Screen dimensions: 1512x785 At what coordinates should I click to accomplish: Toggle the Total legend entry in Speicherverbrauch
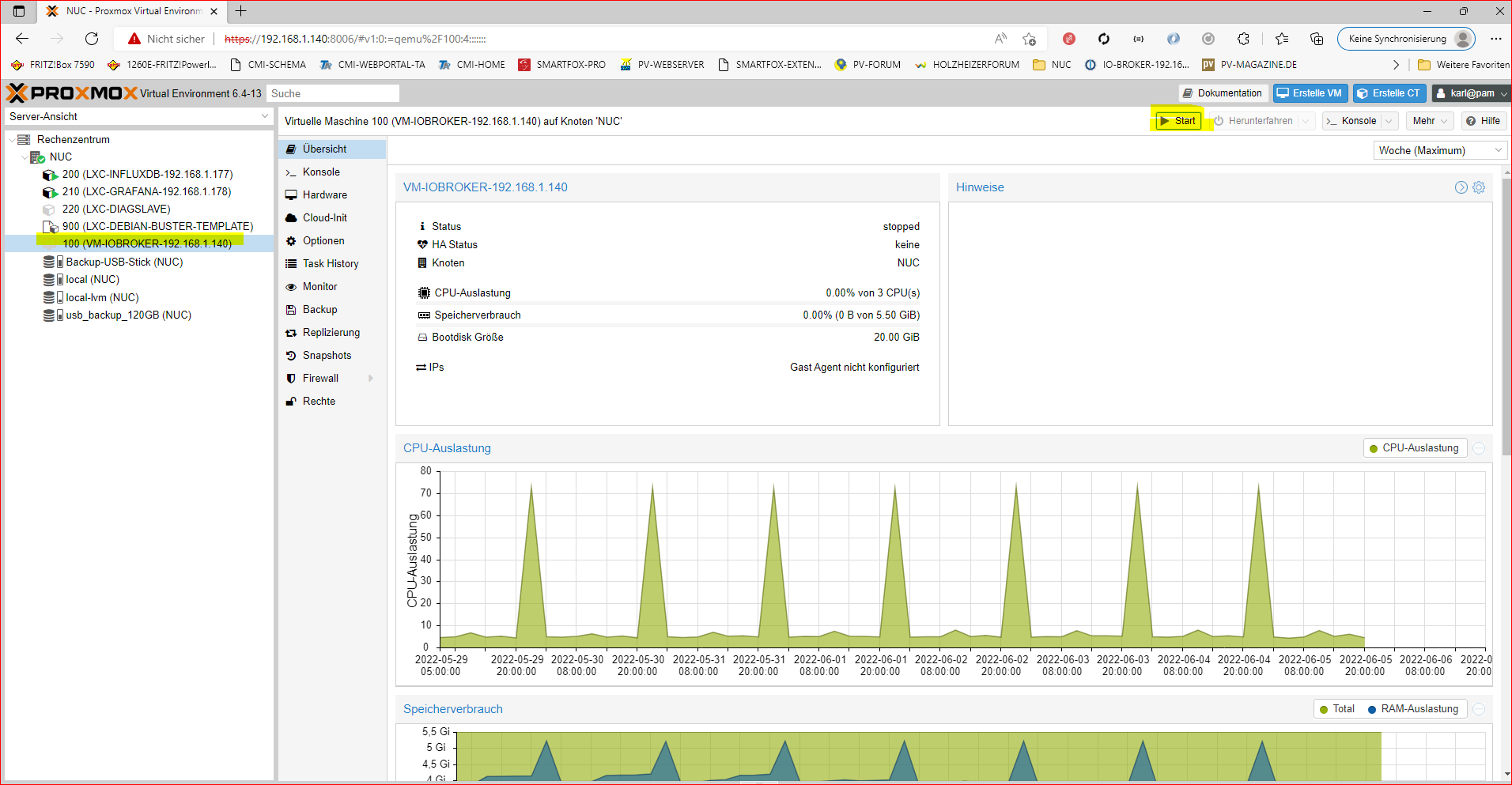click(x=1337, y=709)
